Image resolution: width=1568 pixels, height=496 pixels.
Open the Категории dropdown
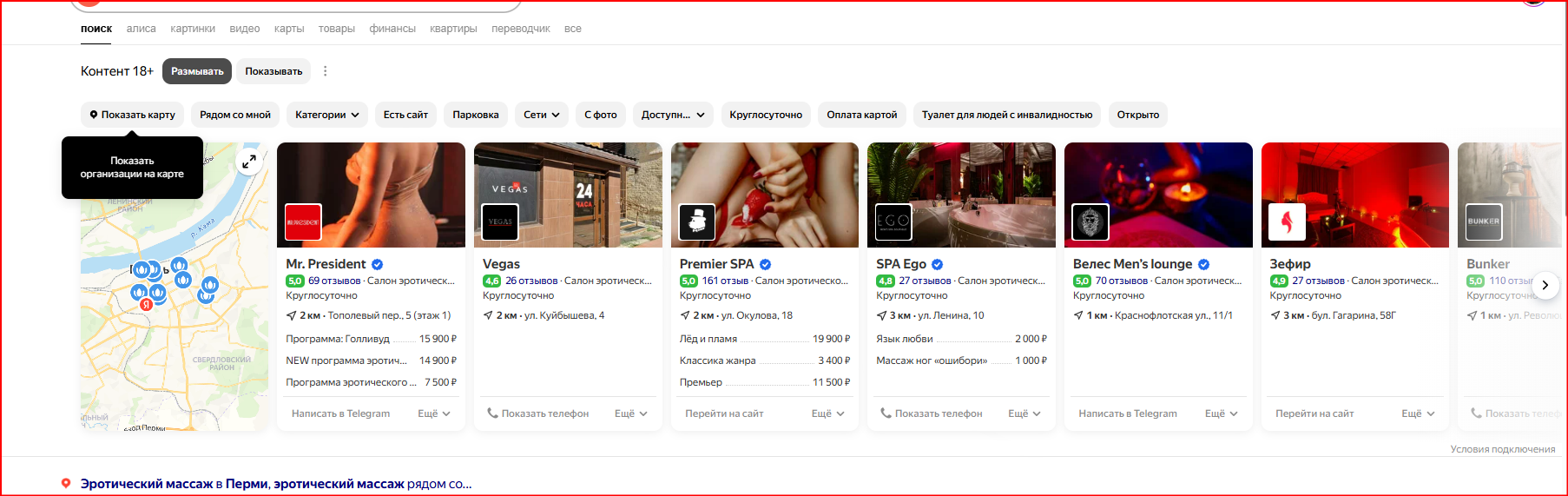tap(327, 115)
